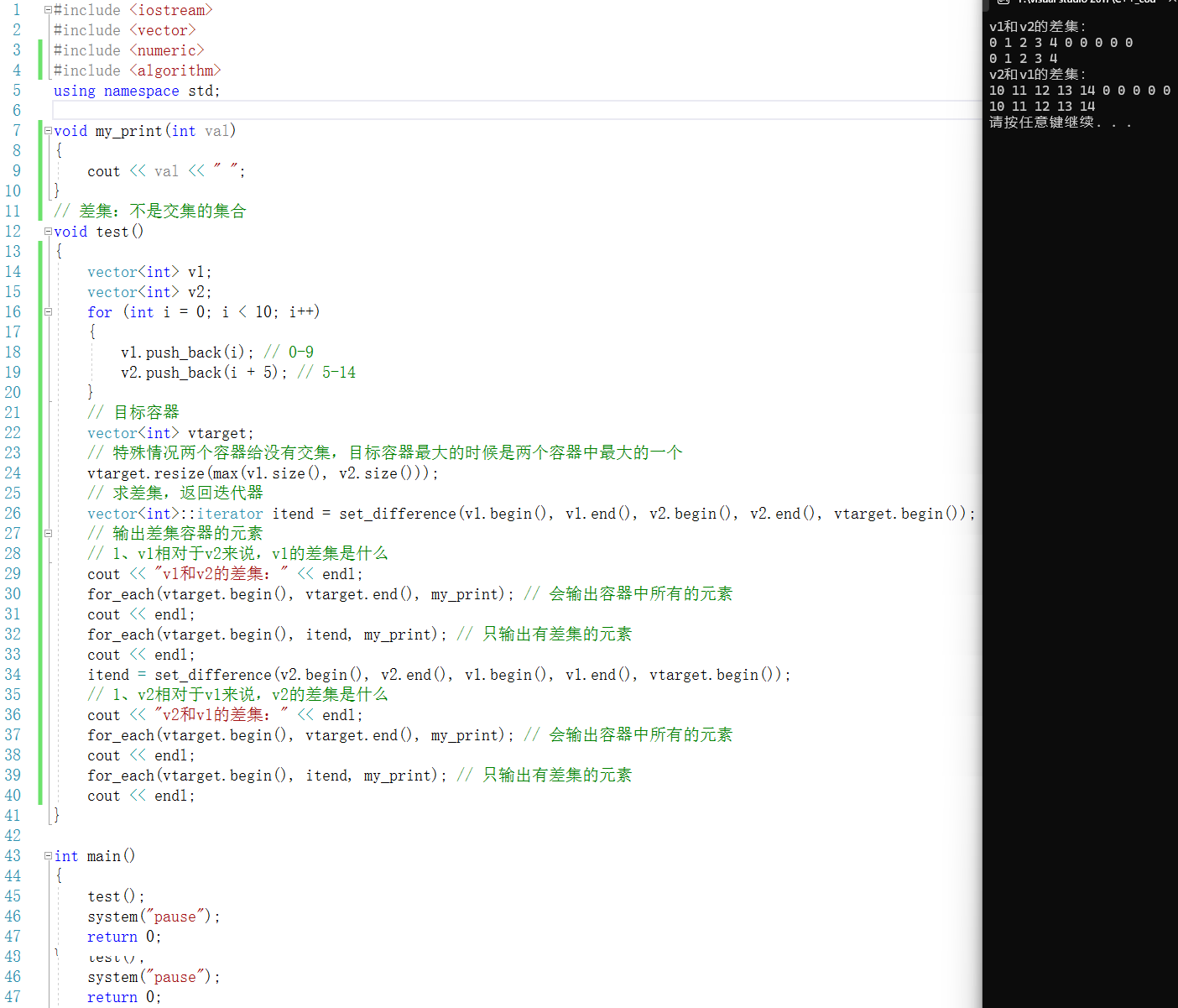Viewport: 1178px width, 1008px height.
Task: Click the 'int main()' declaration
Action: pos(95,856)
